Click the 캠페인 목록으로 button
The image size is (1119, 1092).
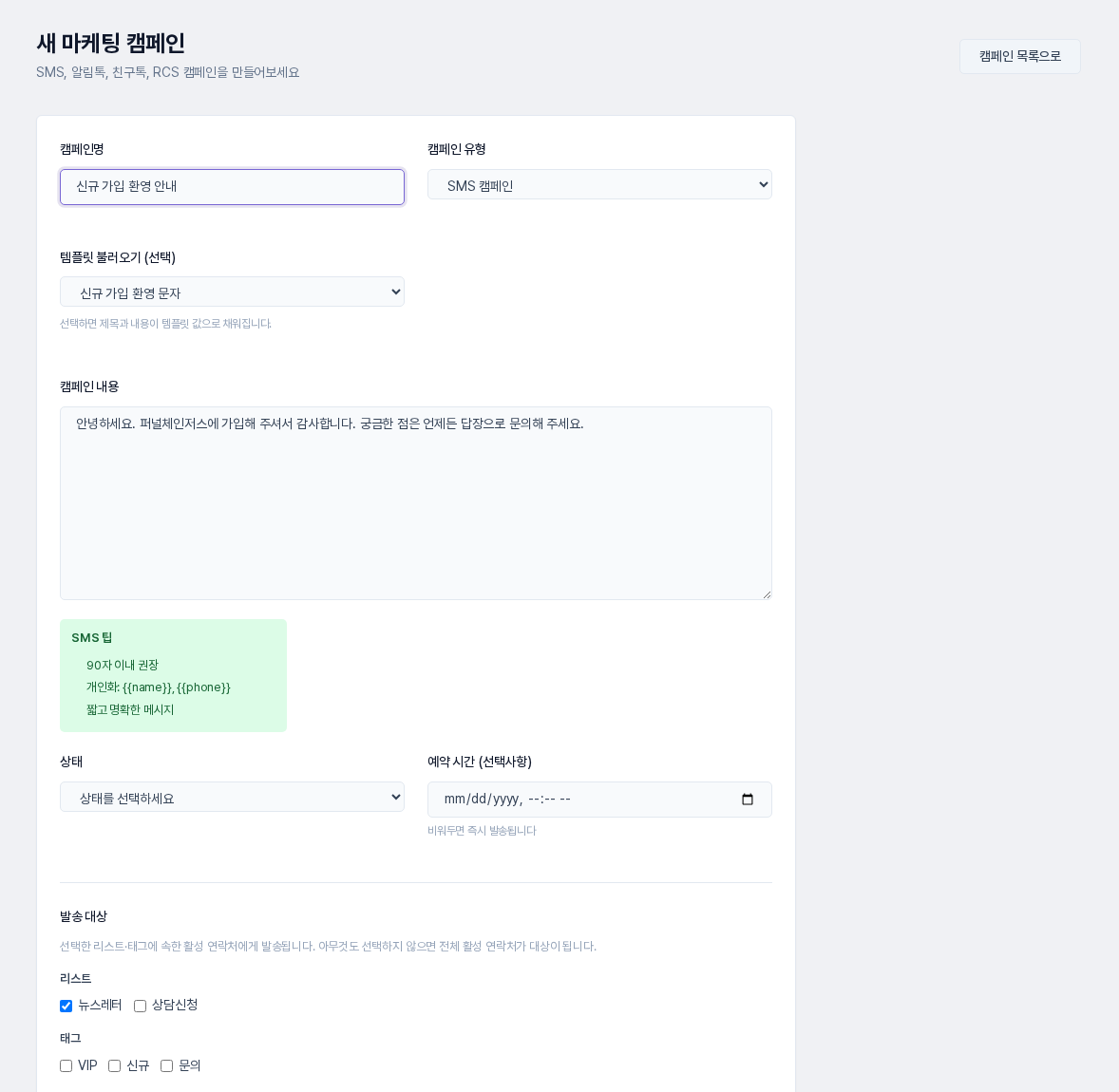(x=1020, y=56)
